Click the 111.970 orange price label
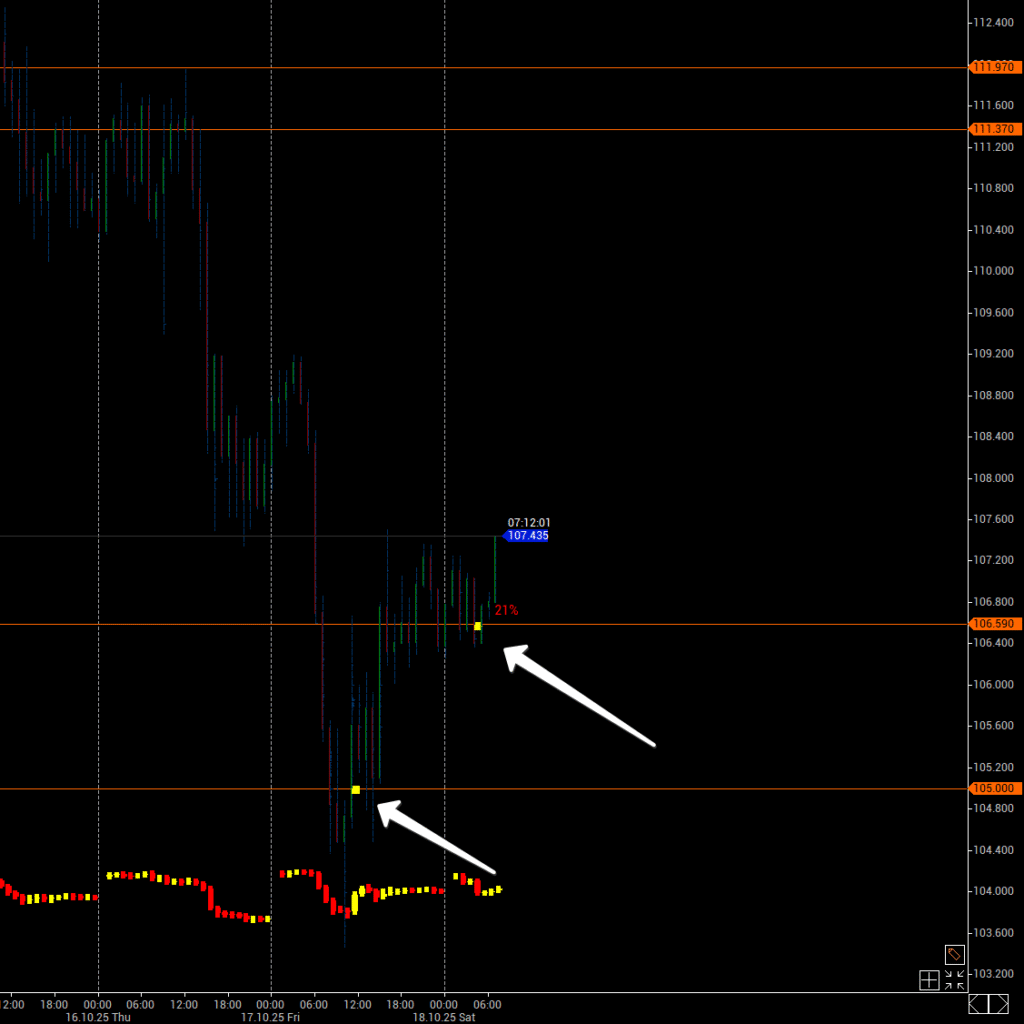 tap(993, 67)
